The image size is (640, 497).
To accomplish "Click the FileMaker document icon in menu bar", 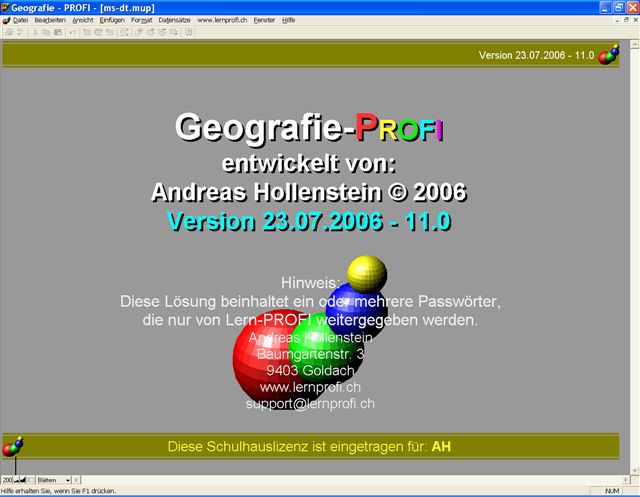I will [x=6, y=20].
